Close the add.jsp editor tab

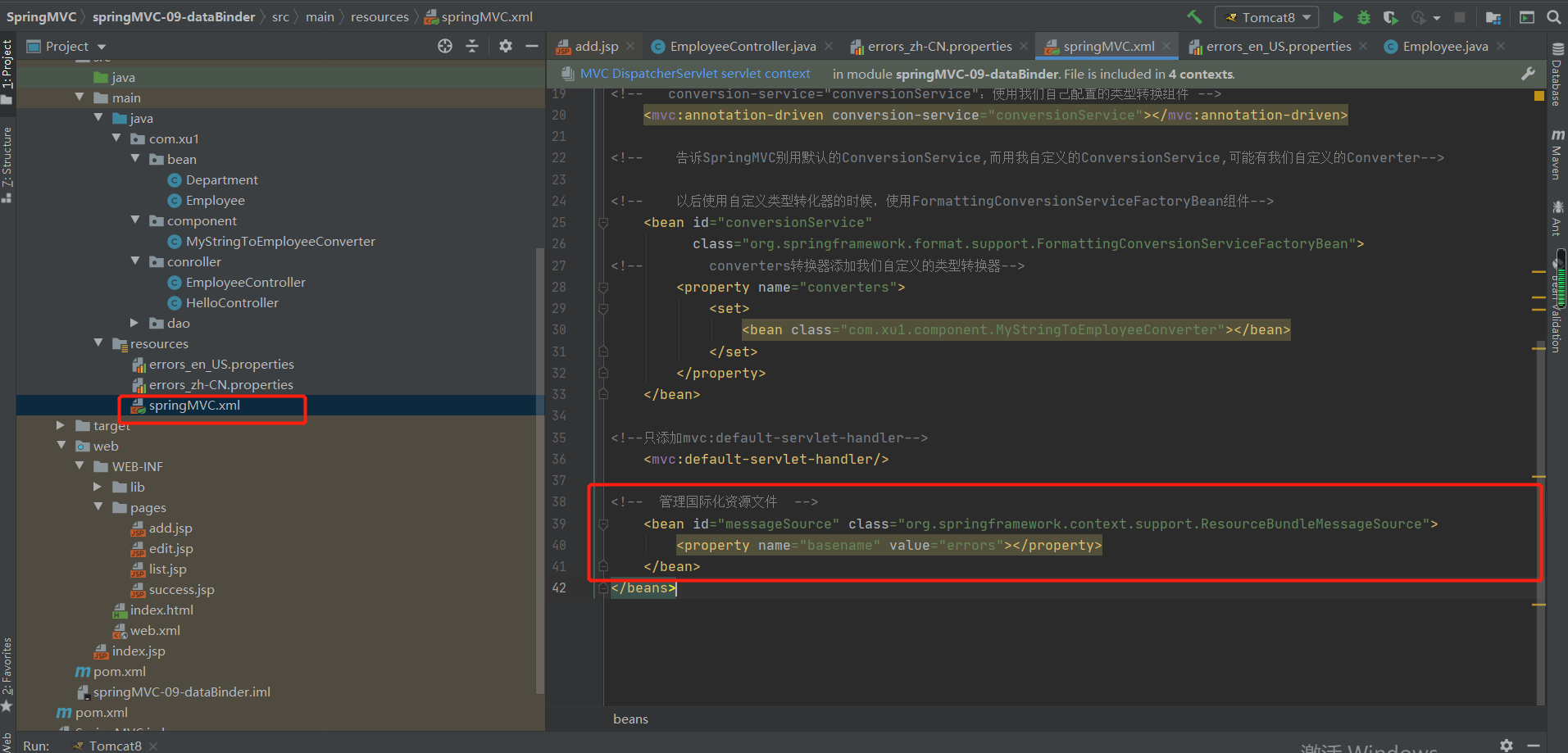(630, 47)
